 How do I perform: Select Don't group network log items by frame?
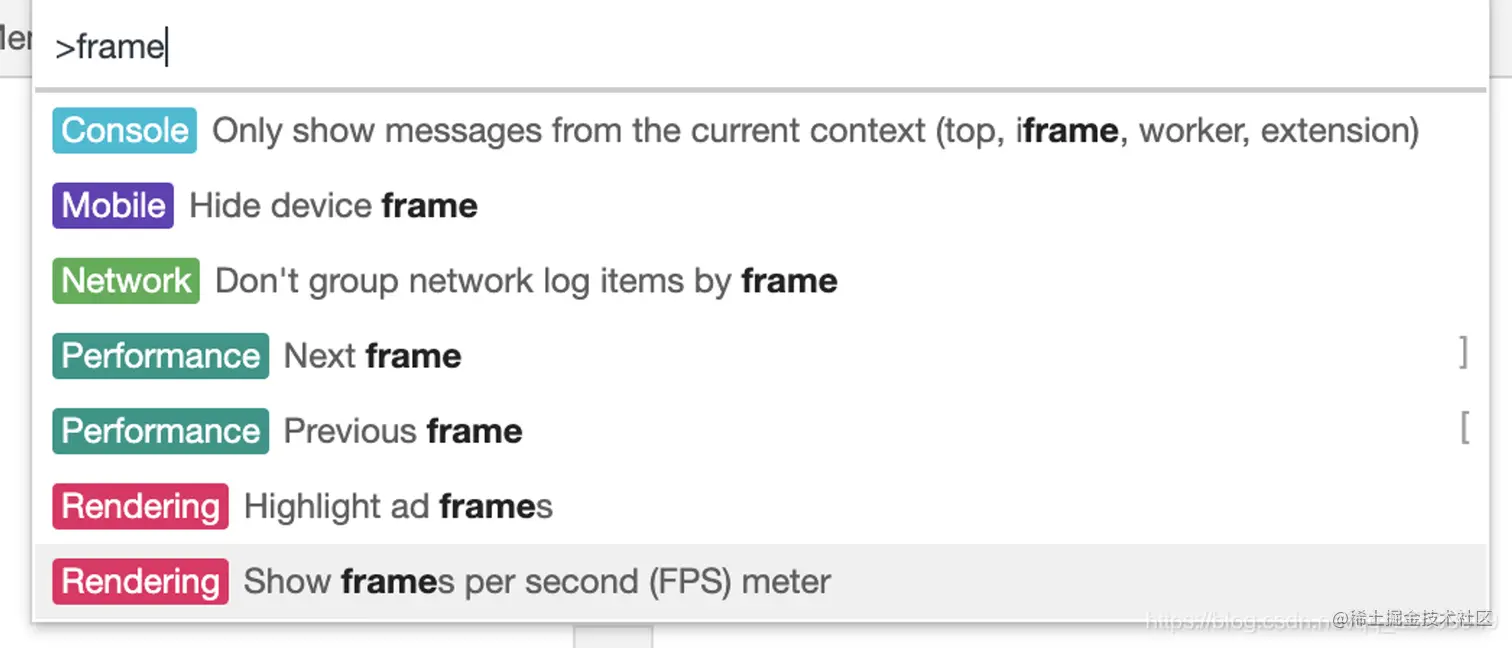(526, 281)
